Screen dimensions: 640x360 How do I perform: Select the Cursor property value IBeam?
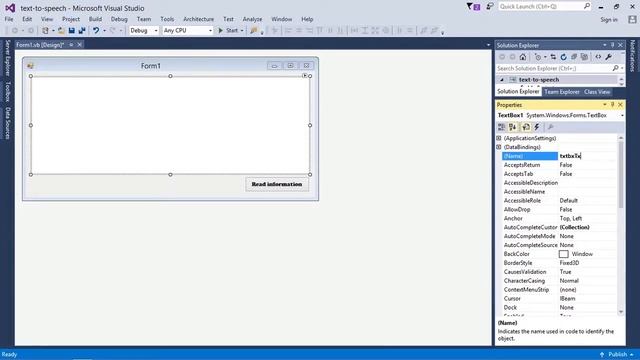click(x=567, y=298)
